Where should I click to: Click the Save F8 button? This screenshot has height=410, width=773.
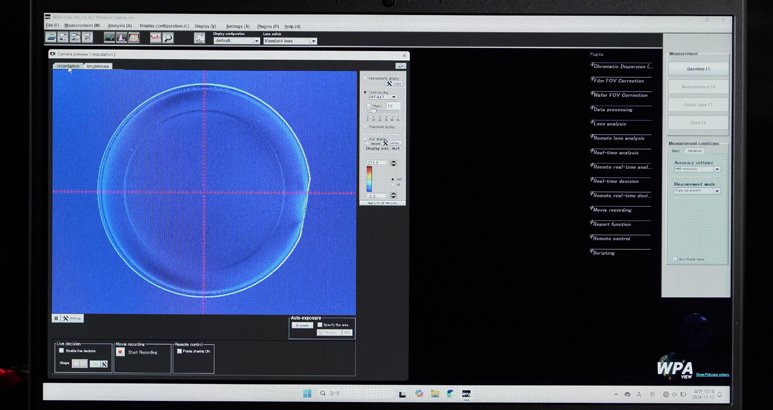tap(698, 122)
